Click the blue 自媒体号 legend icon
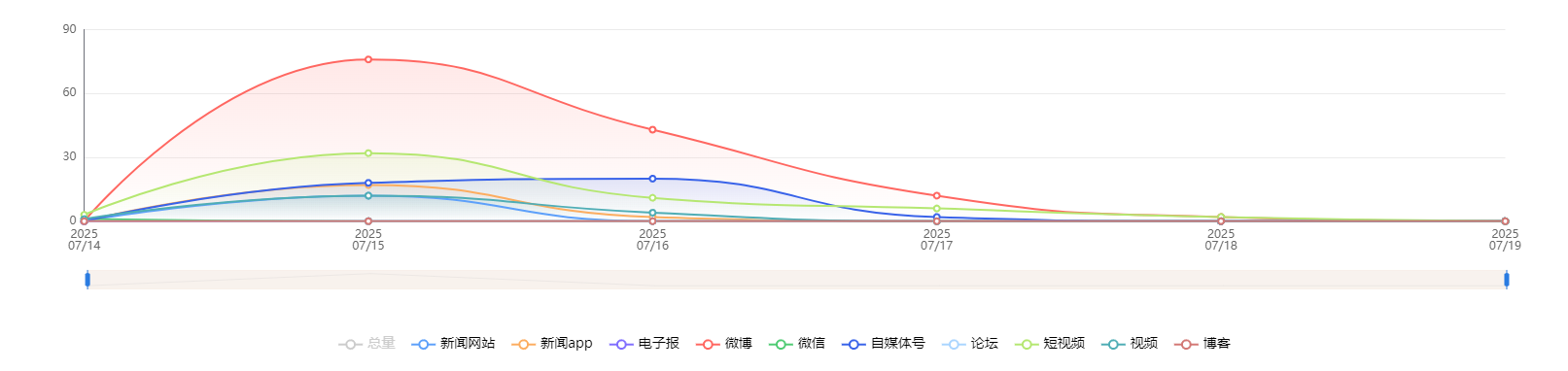Image resolution: width=1568 pixels, height=371 pixels. pos(854,344)
